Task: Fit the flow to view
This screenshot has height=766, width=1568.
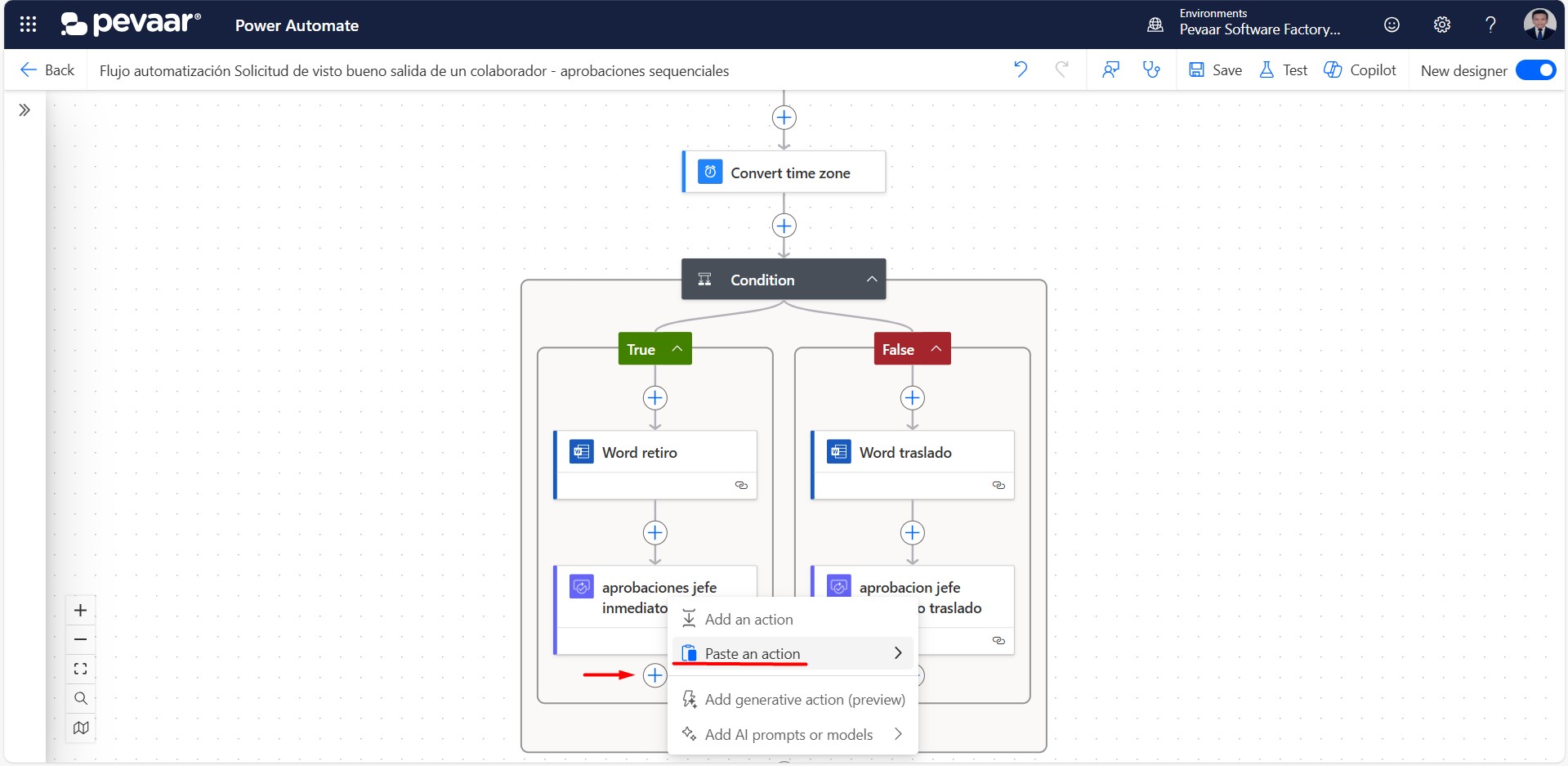Action: click(80, 669)
